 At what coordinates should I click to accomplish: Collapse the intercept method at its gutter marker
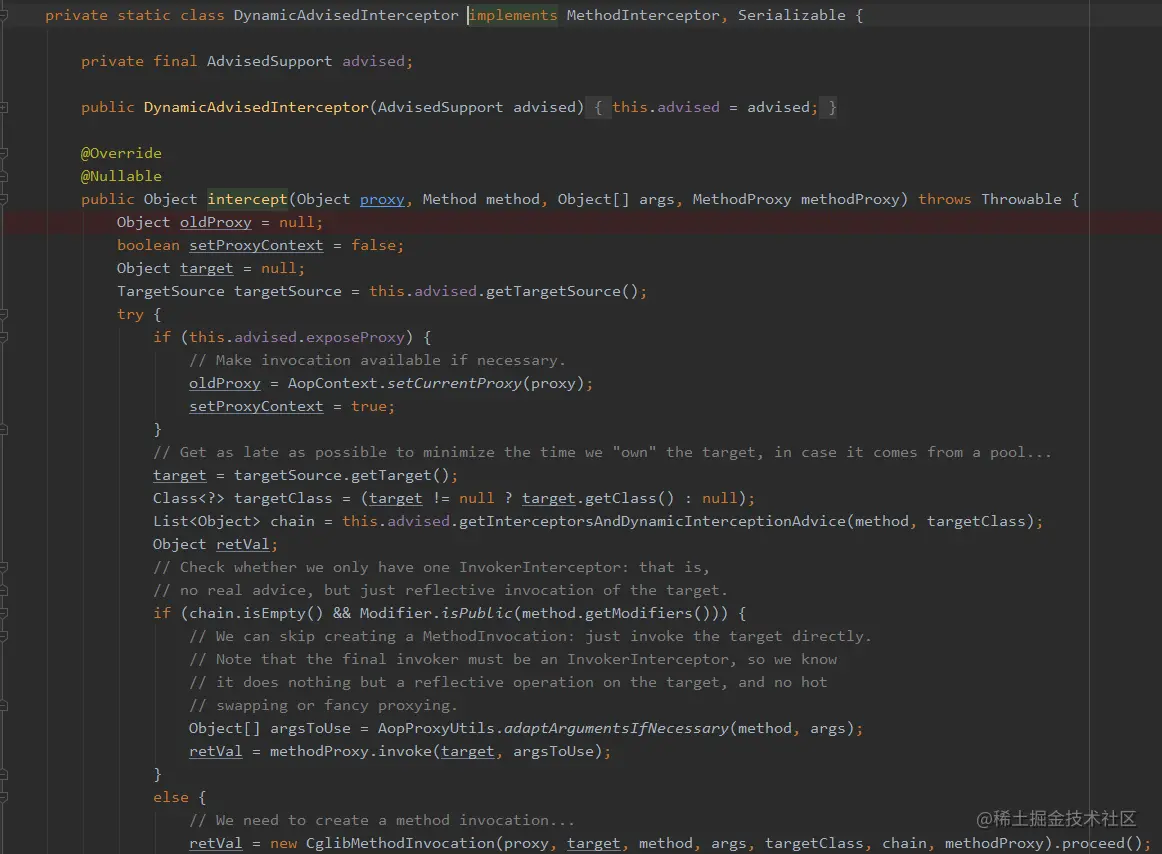coord(3,199)
